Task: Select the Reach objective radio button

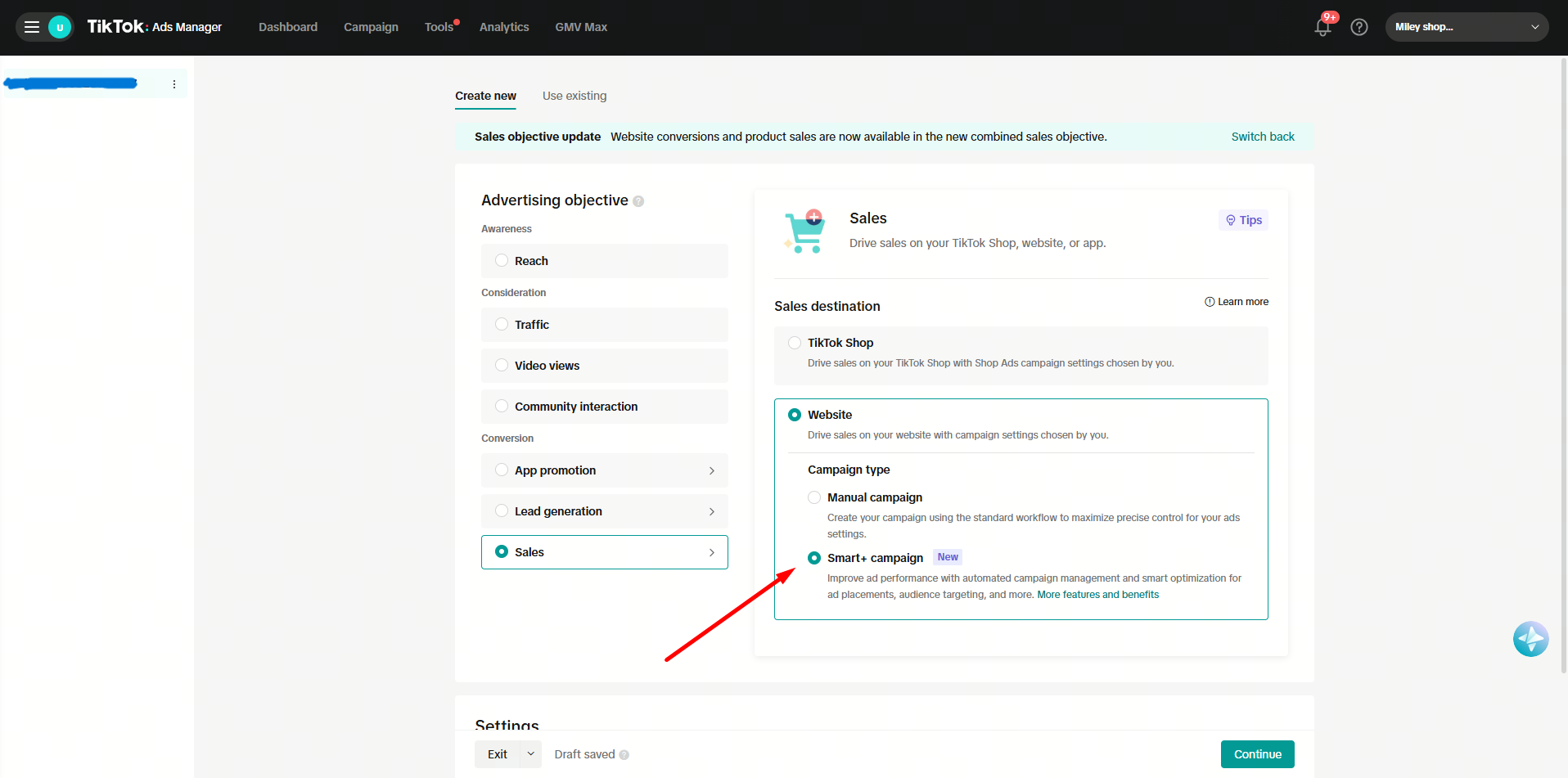Action: [x=502, y=261]
